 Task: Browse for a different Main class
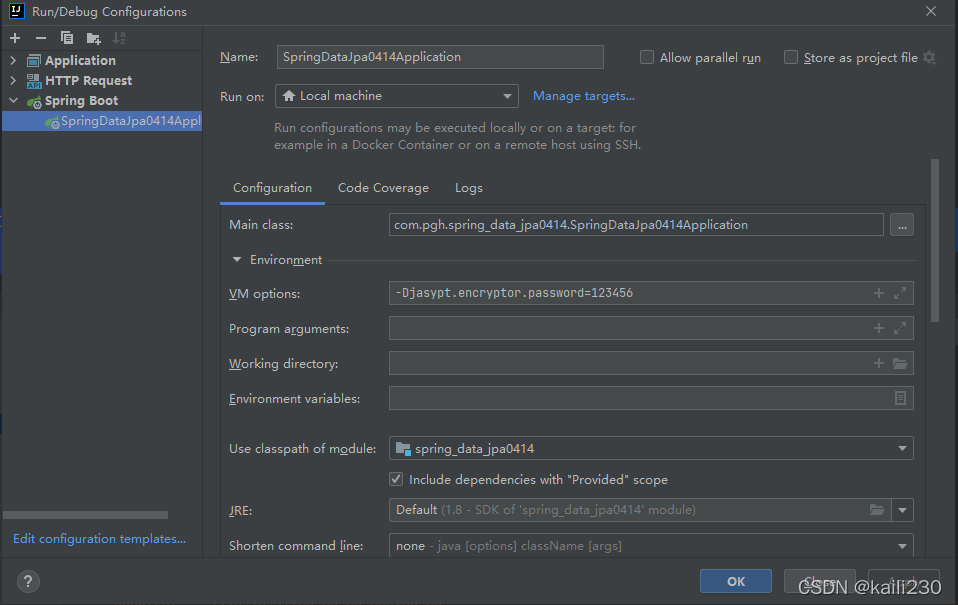coord(901,224)
